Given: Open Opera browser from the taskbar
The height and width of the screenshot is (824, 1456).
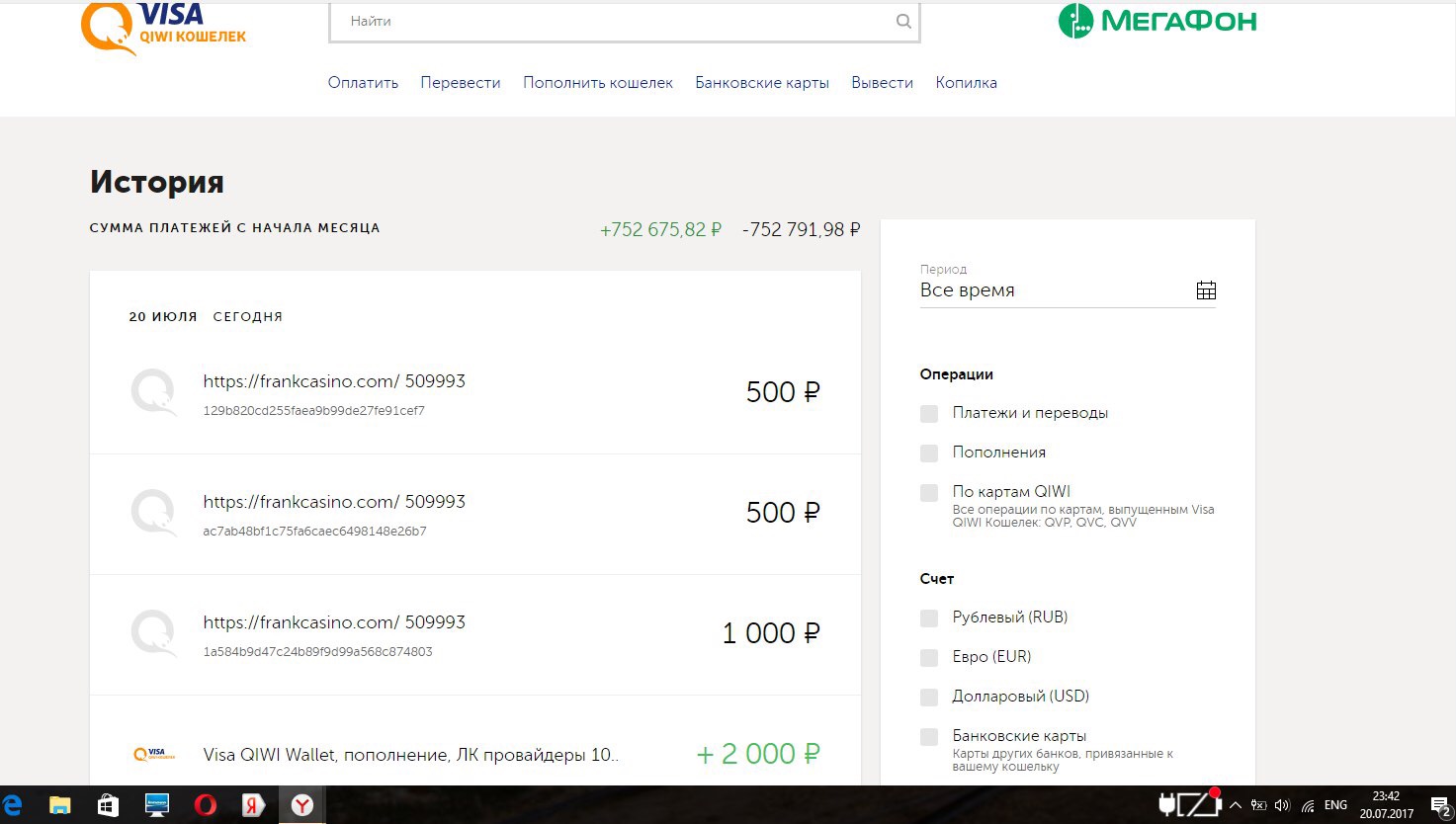Looking at the screenshot, I should [x=206, y=805].
